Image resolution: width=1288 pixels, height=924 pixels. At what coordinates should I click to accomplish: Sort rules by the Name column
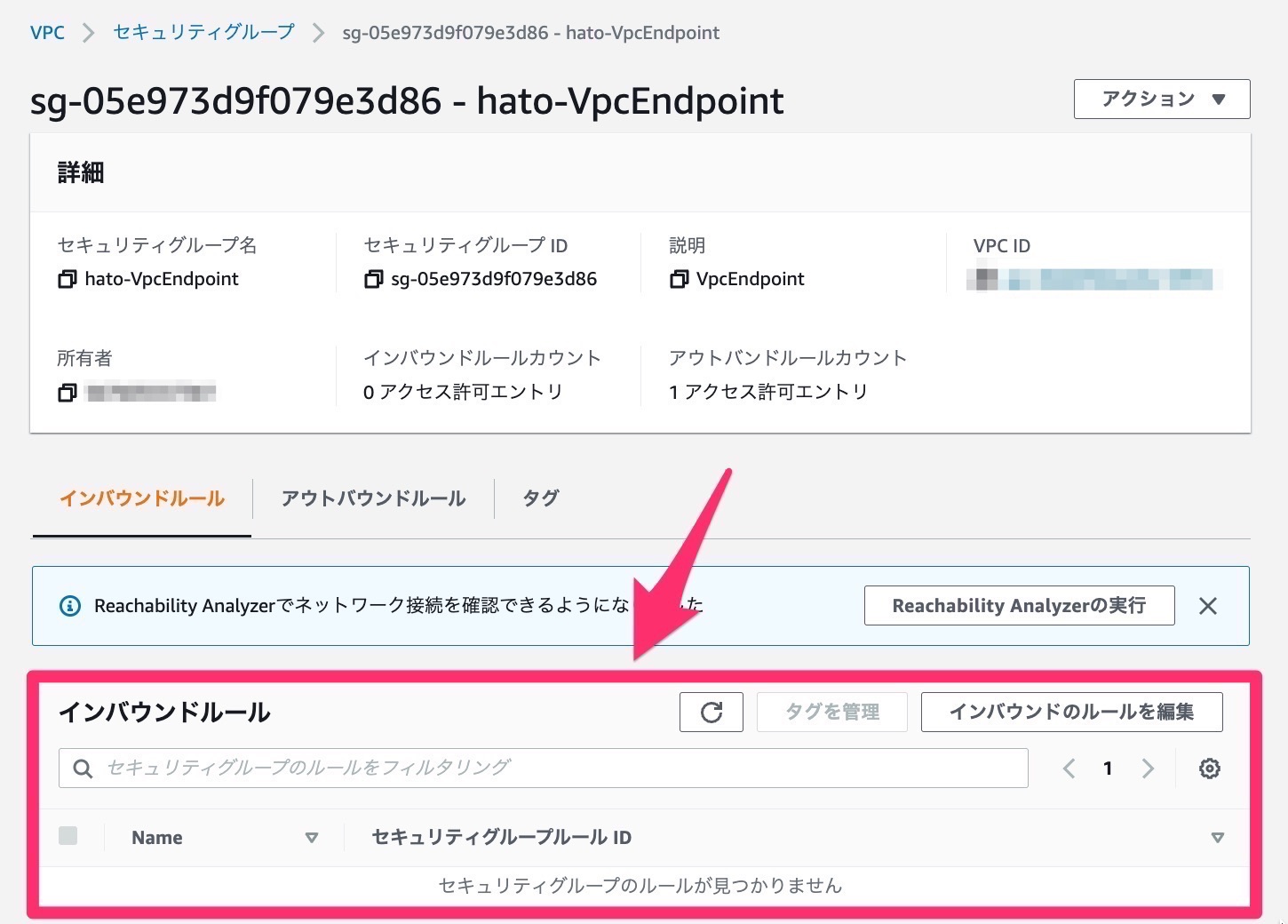point(313,837)
